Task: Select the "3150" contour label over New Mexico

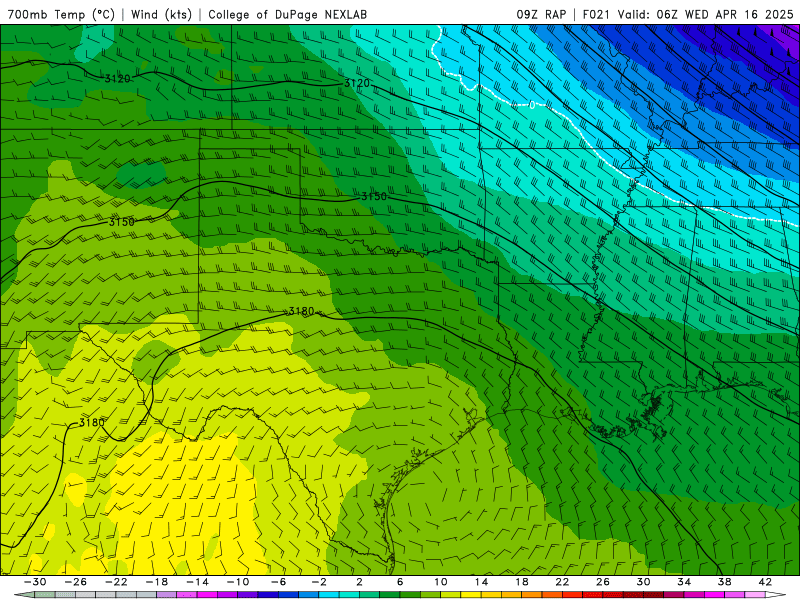Action: click(x=121, y=222)
